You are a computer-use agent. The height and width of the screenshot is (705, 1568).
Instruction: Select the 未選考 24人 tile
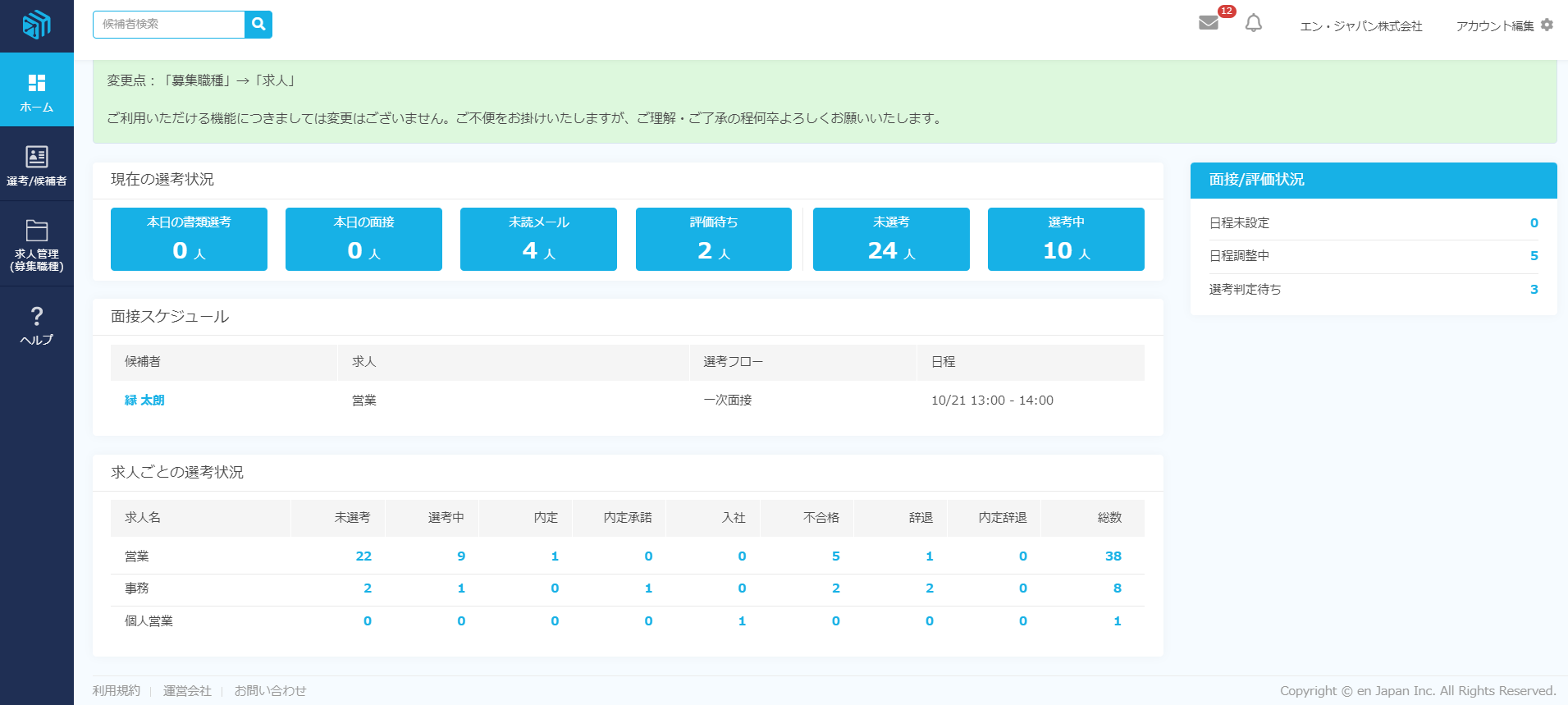[891, 239]
